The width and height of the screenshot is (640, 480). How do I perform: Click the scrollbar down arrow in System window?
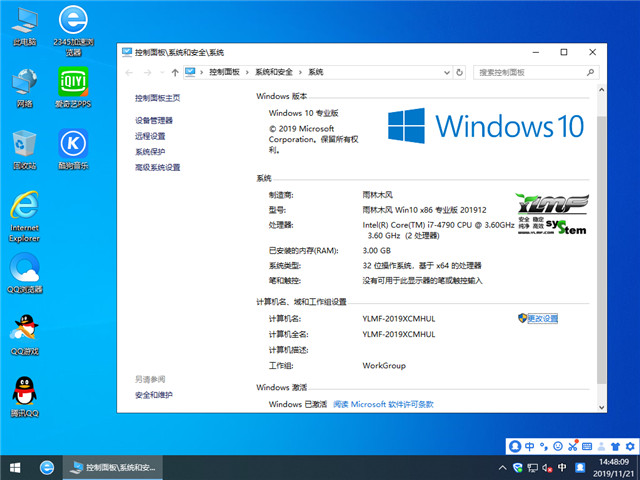click(x=601, y=407)
